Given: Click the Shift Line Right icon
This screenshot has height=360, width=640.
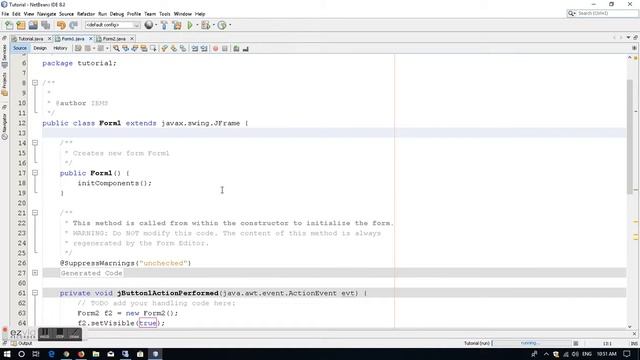Looking at the screenshot, I should point(204,49).
